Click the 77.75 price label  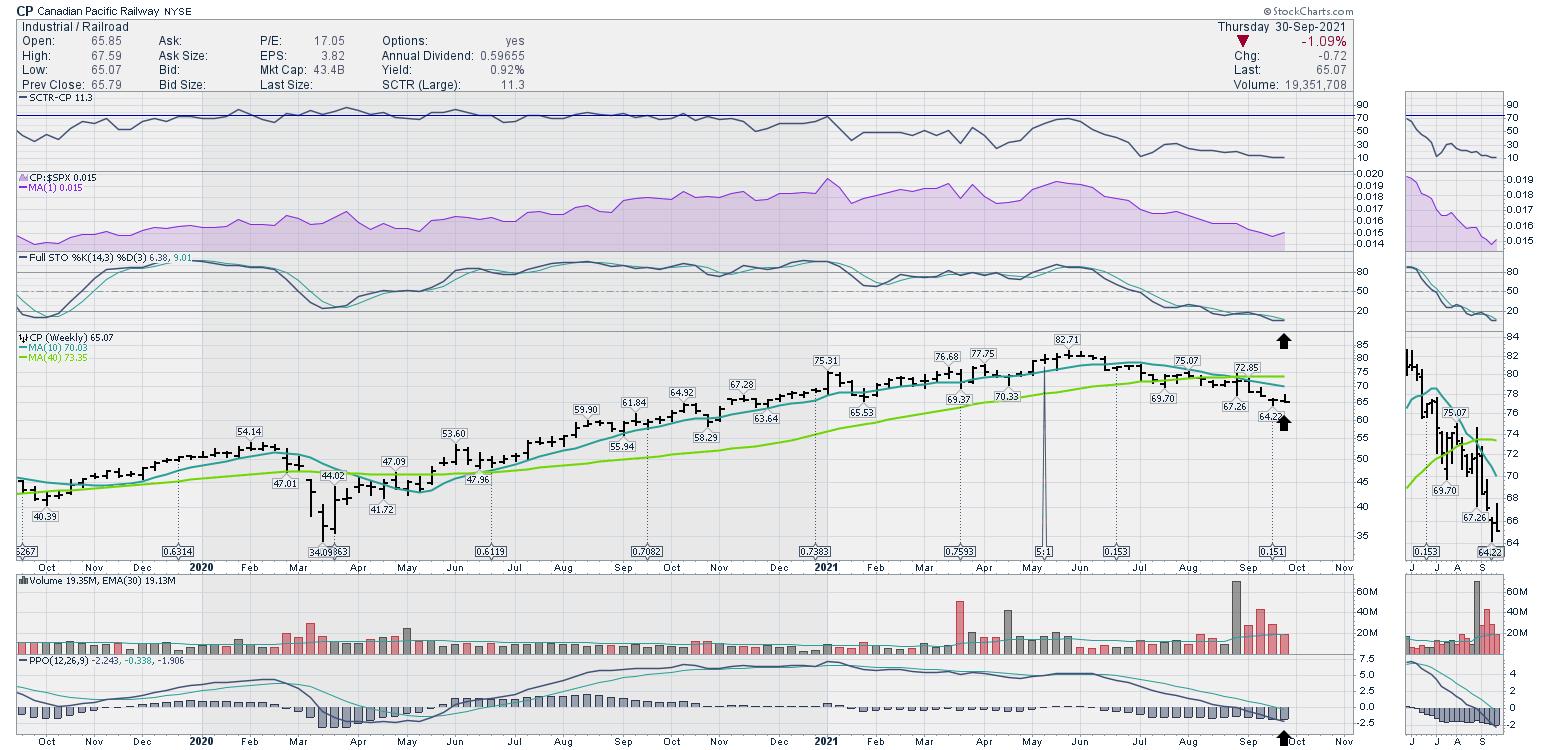[983, 354]
